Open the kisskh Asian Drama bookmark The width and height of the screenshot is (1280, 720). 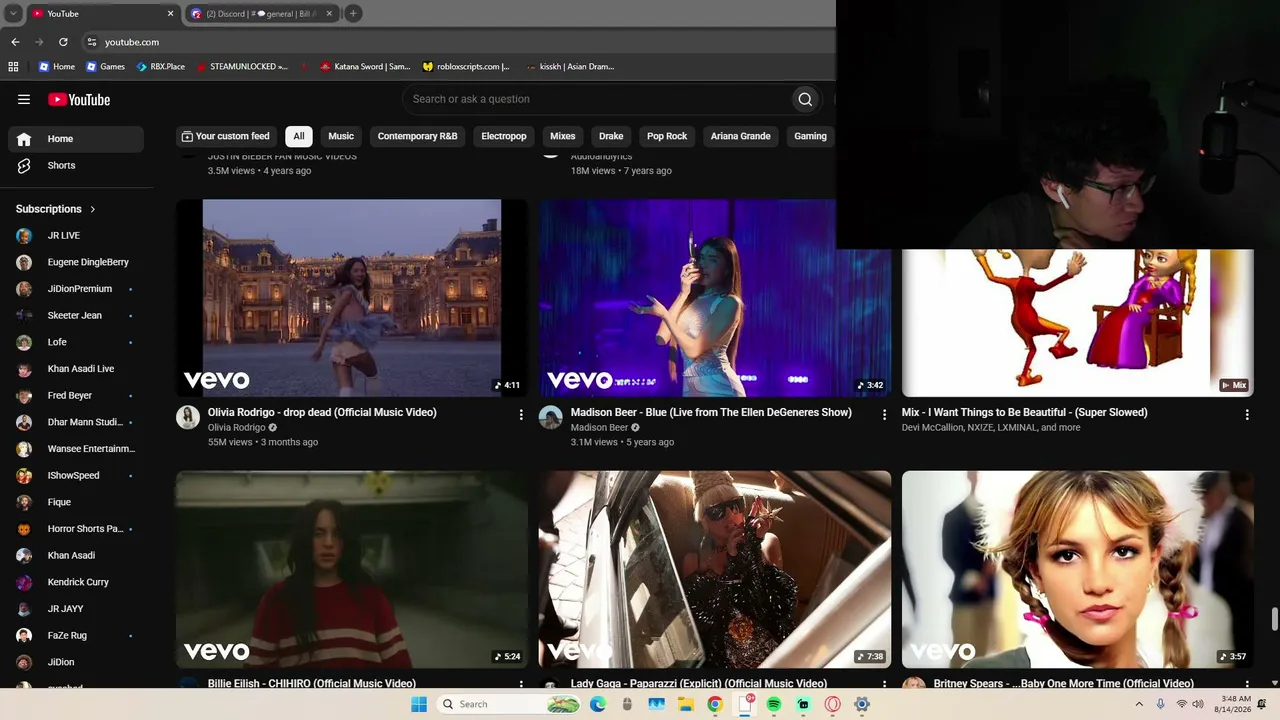pyautogui.click(x=569, y=67)
